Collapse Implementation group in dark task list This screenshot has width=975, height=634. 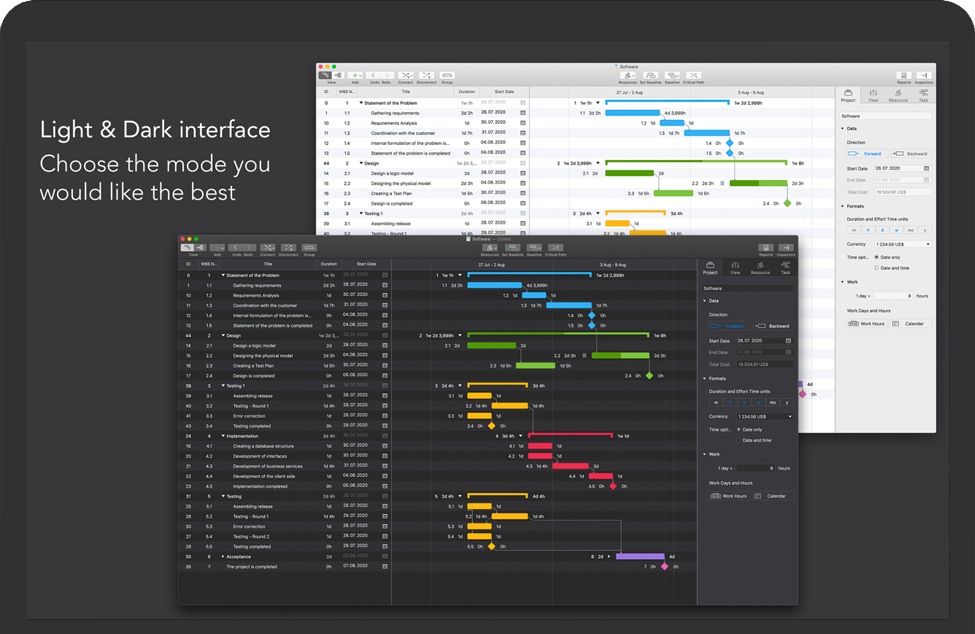tap(224, 436)
